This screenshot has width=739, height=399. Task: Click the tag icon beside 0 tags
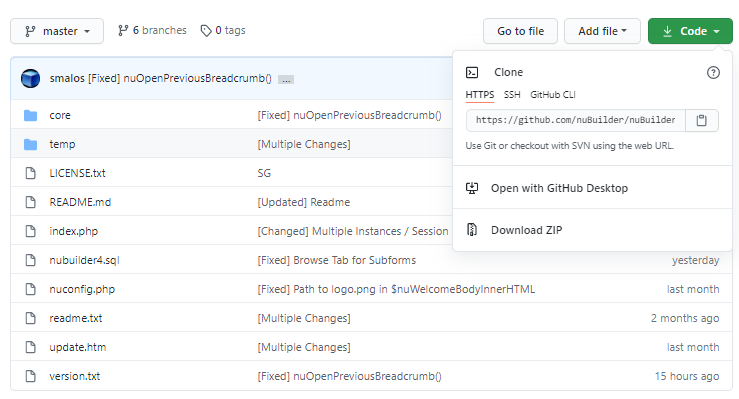coord(206,31)
